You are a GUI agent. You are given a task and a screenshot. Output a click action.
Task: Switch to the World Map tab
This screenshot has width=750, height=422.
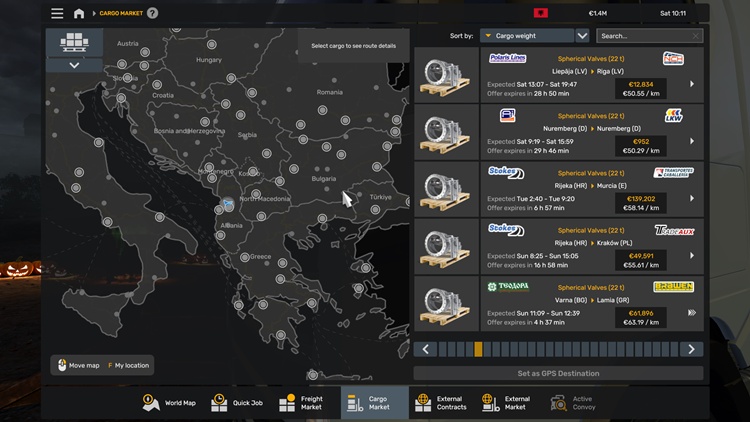(170, 403)
